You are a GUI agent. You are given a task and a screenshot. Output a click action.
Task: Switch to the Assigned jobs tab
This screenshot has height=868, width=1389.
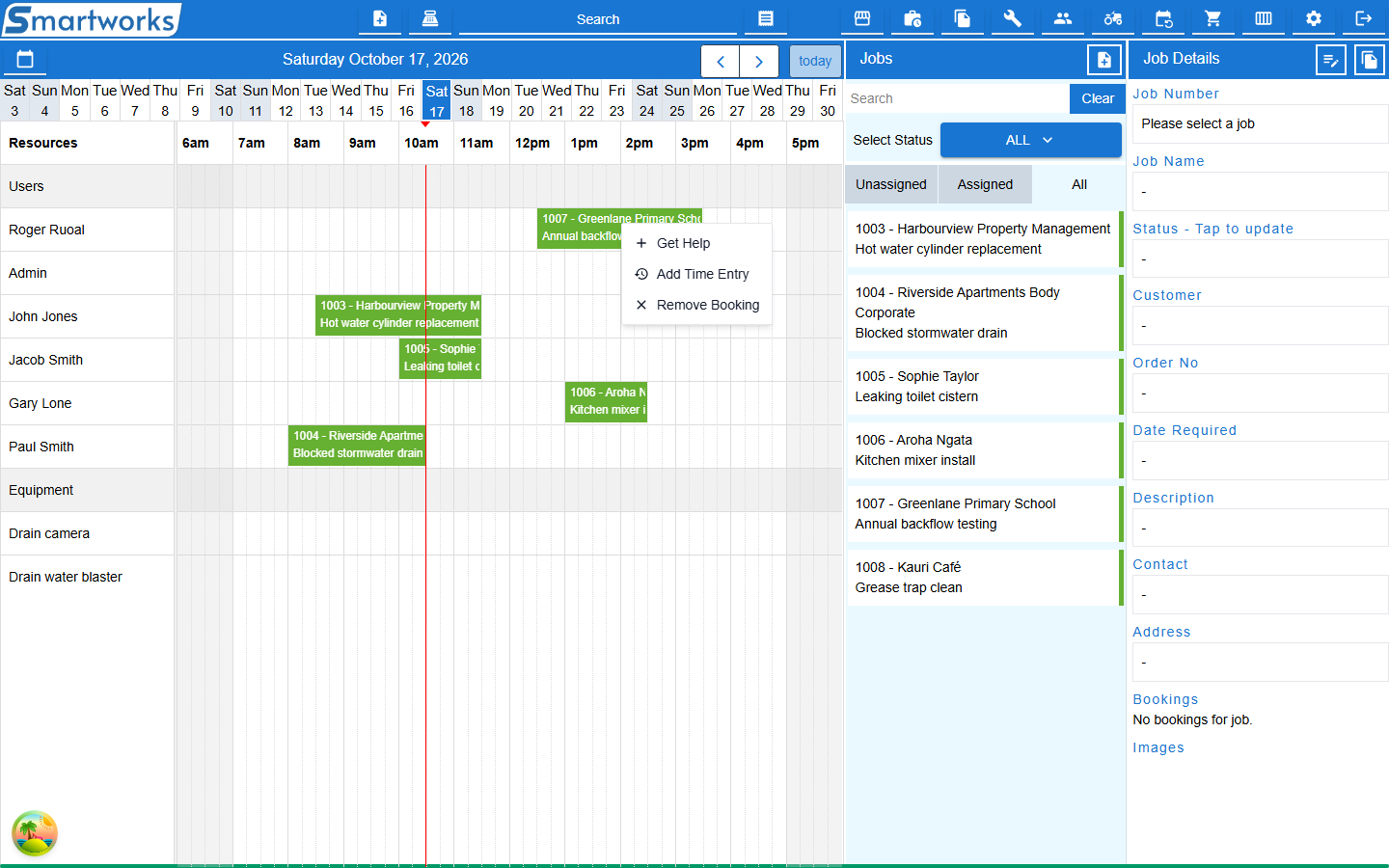(x=985, y=184)
